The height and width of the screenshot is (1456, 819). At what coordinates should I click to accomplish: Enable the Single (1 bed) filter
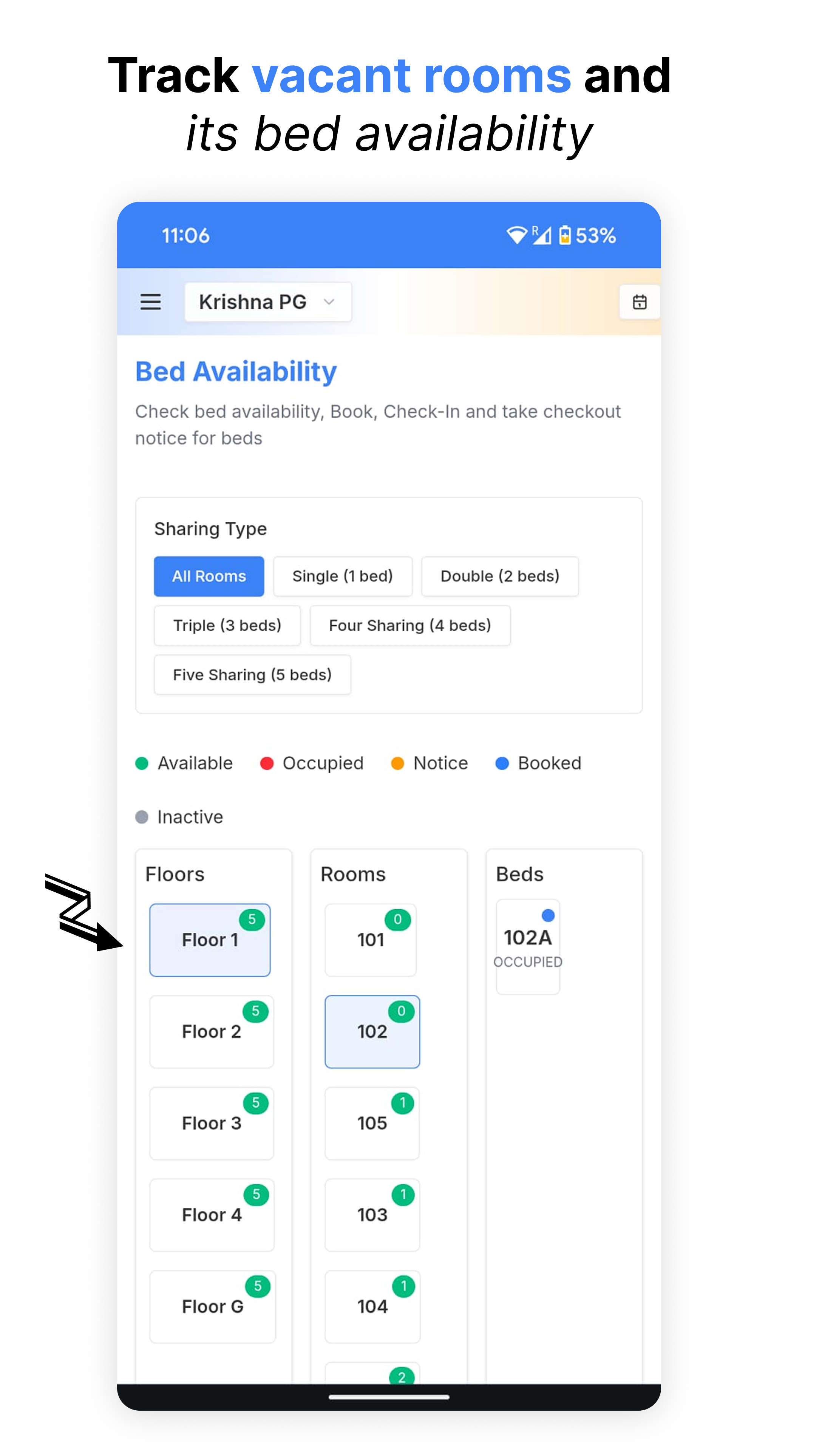343,576
